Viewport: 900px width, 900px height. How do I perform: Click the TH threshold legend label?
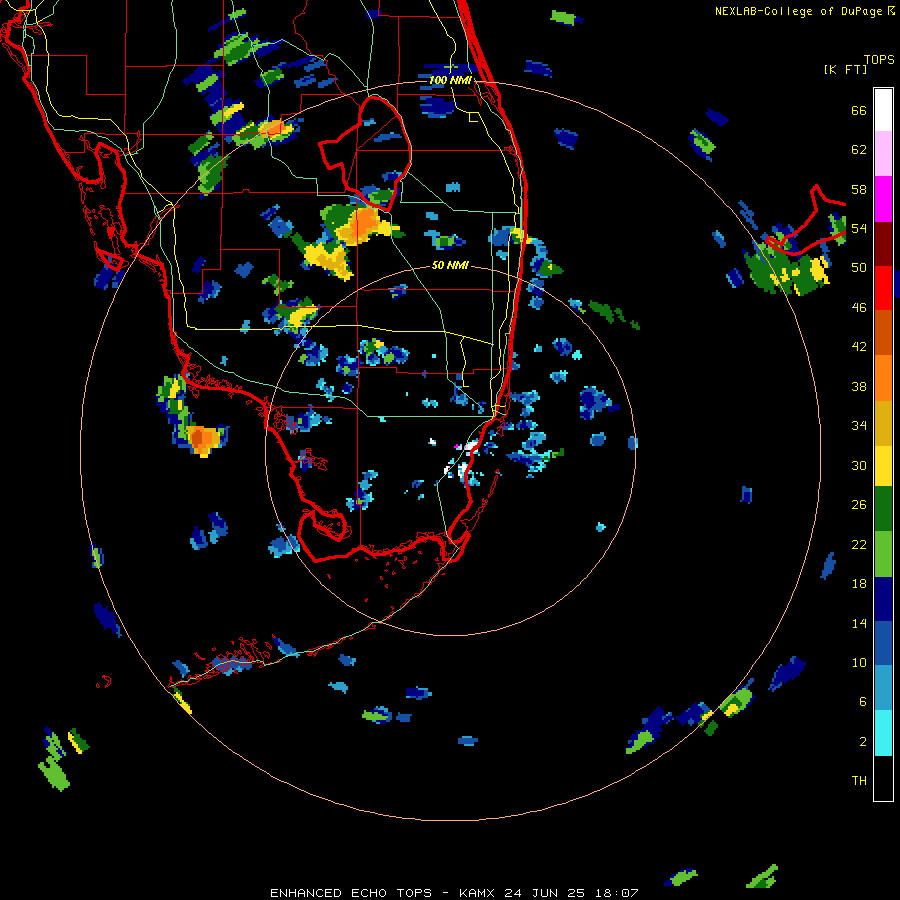click(859, 781)
